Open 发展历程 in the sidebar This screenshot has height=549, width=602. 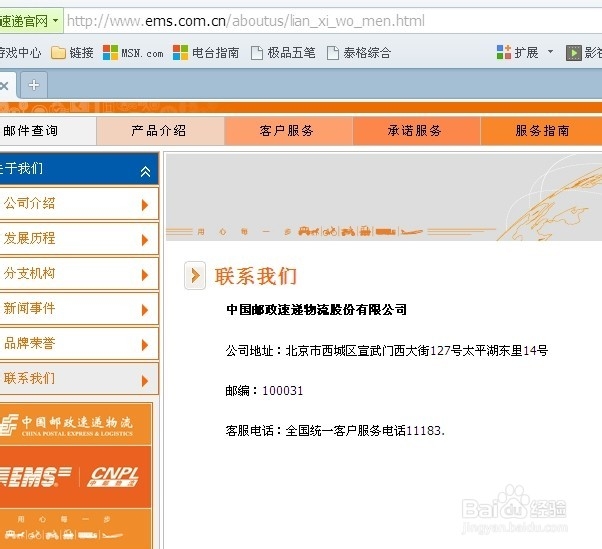pyautogui.click(x=79, y=238)
